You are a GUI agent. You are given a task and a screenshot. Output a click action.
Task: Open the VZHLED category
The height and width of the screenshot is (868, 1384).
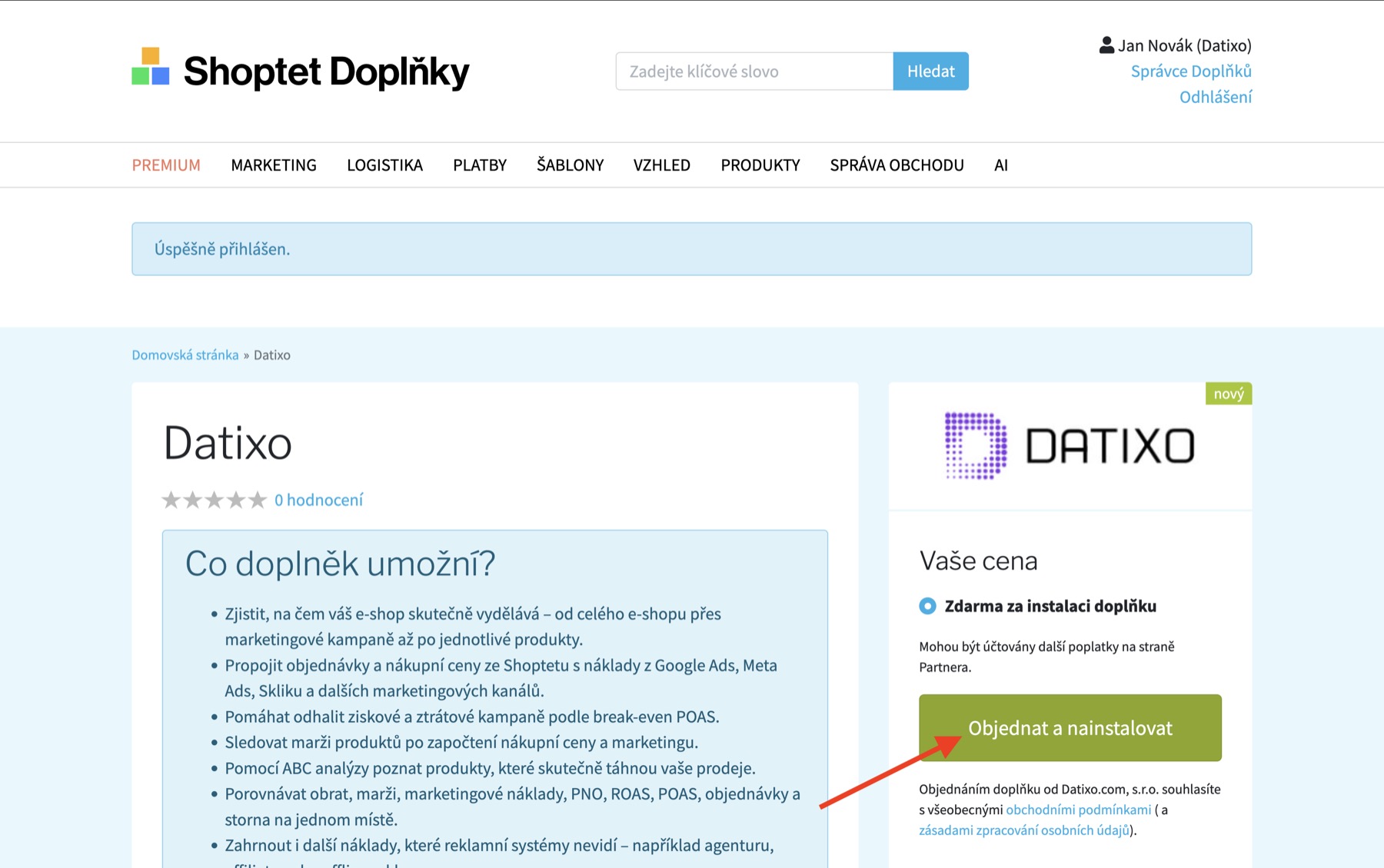[x=661, y=165]
